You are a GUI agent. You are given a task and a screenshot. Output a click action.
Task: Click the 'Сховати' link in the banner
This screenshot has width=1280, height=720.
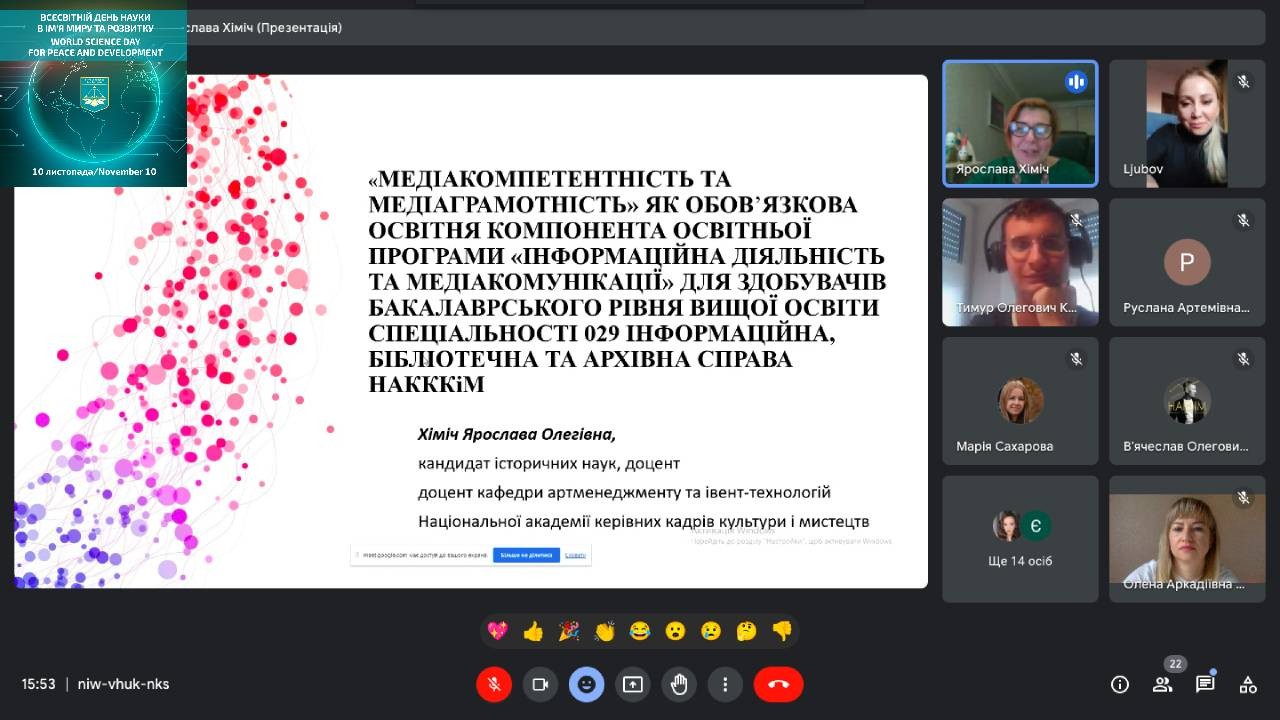click(577, 553)
